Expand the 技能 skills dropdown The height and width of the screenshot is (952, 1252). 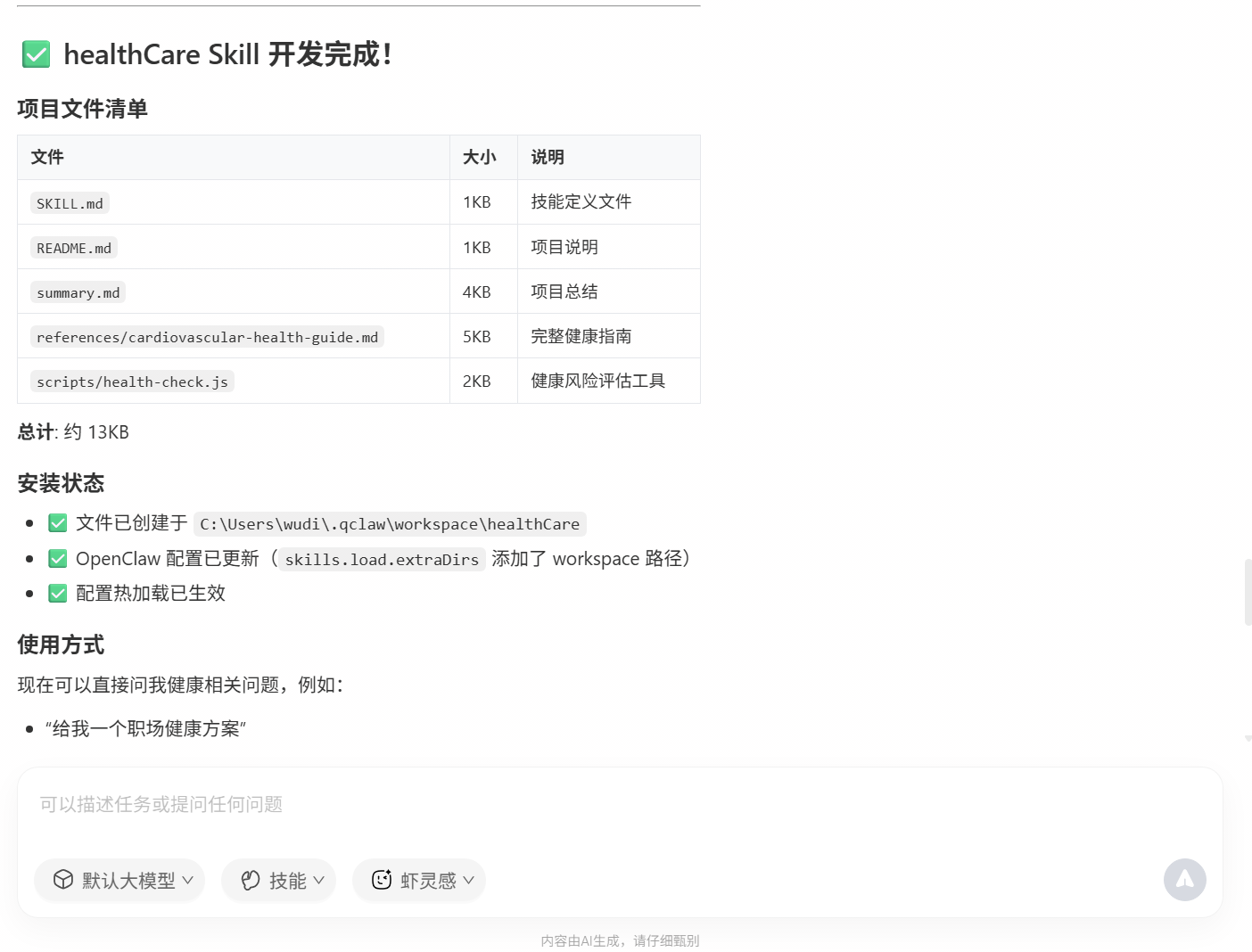click(278, 880)
